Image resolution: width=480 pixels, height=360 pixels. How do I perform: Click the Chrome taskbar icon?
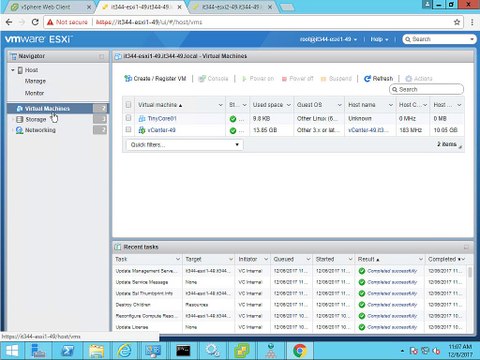point(300,351)
